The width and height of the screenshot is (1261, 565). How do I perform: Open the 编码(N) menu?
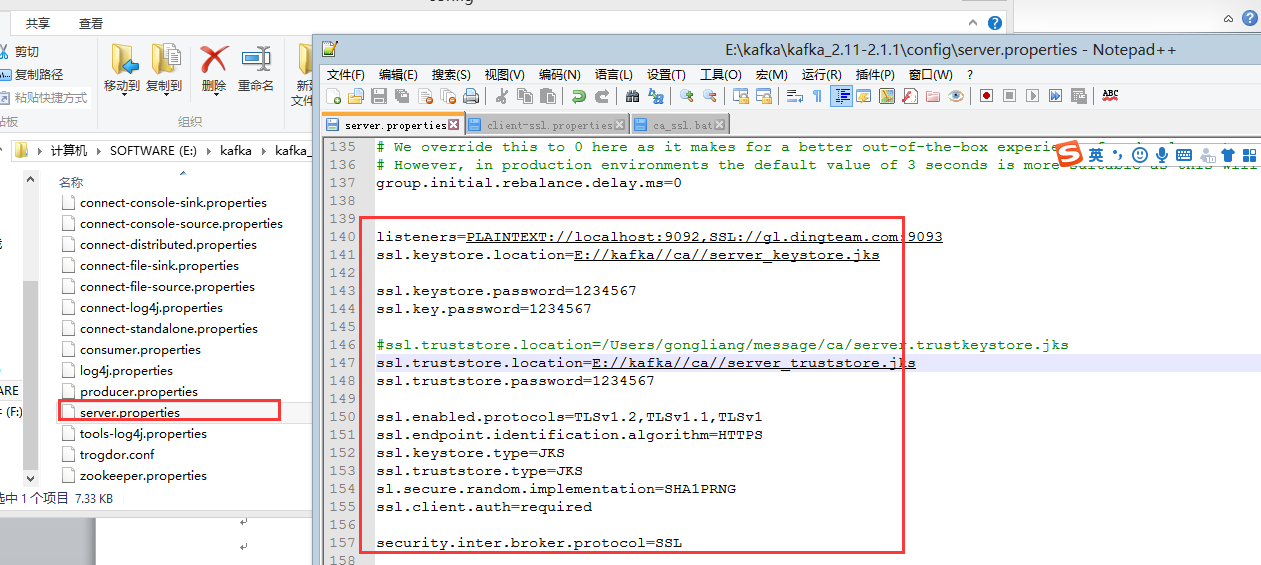559,74
